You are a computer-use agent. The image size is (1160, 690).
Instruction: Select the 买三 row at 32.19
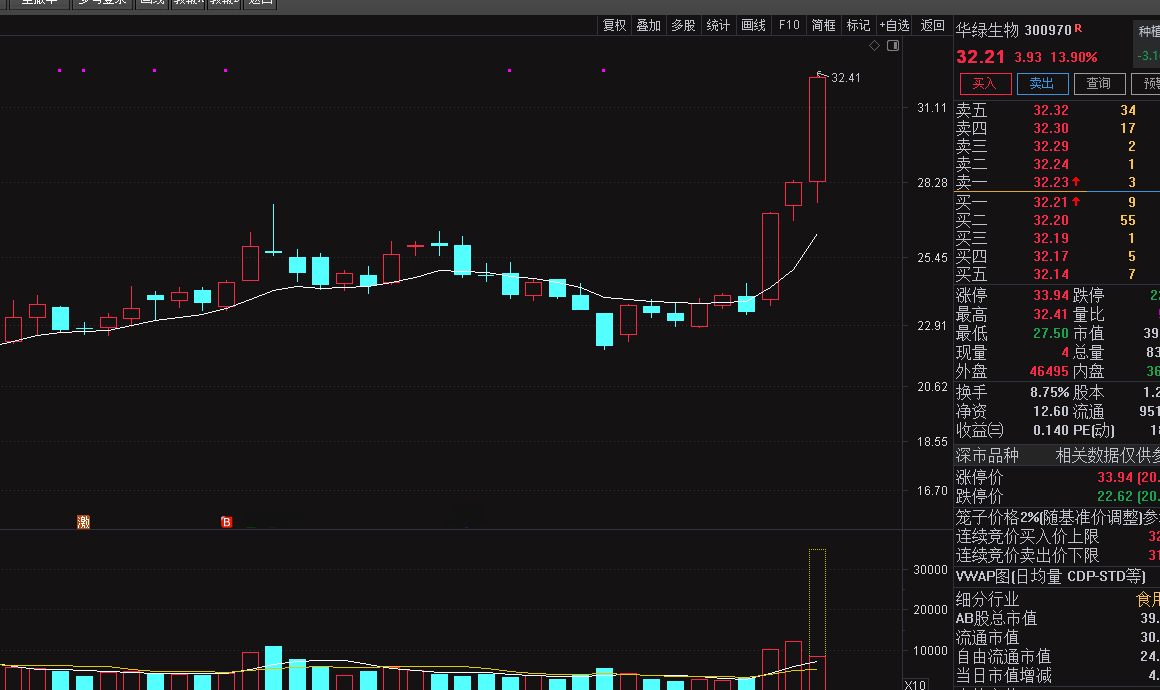(1056, 238)
